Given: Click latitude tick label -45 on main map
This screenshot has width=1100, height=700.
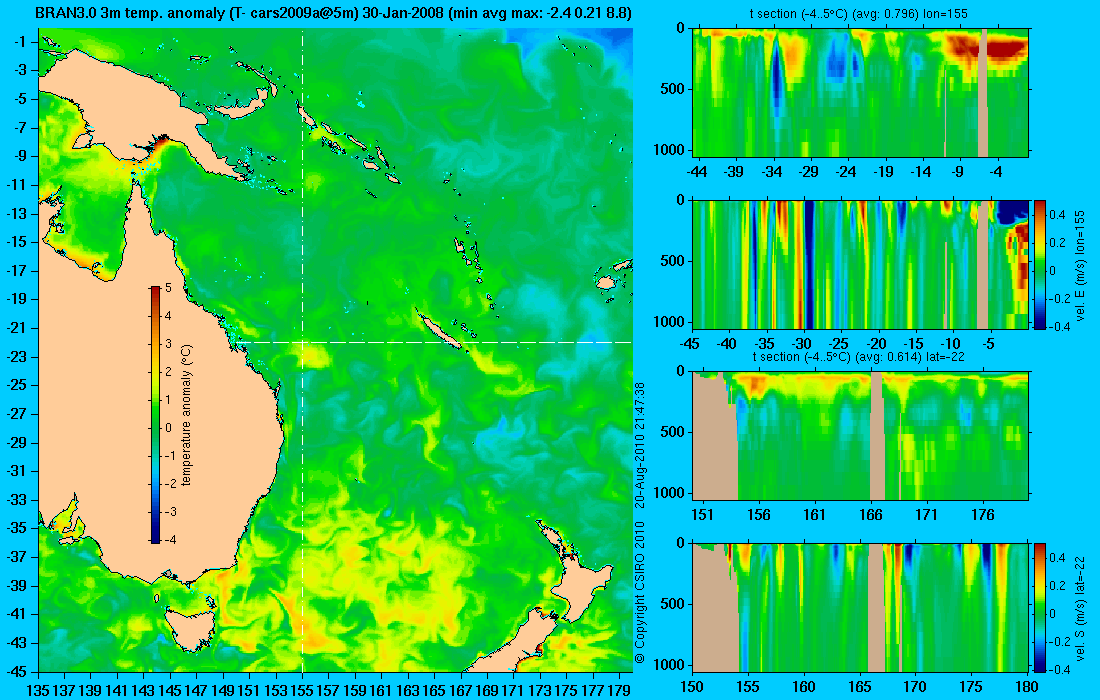Looking at the screenshot, I should point(16,671).
